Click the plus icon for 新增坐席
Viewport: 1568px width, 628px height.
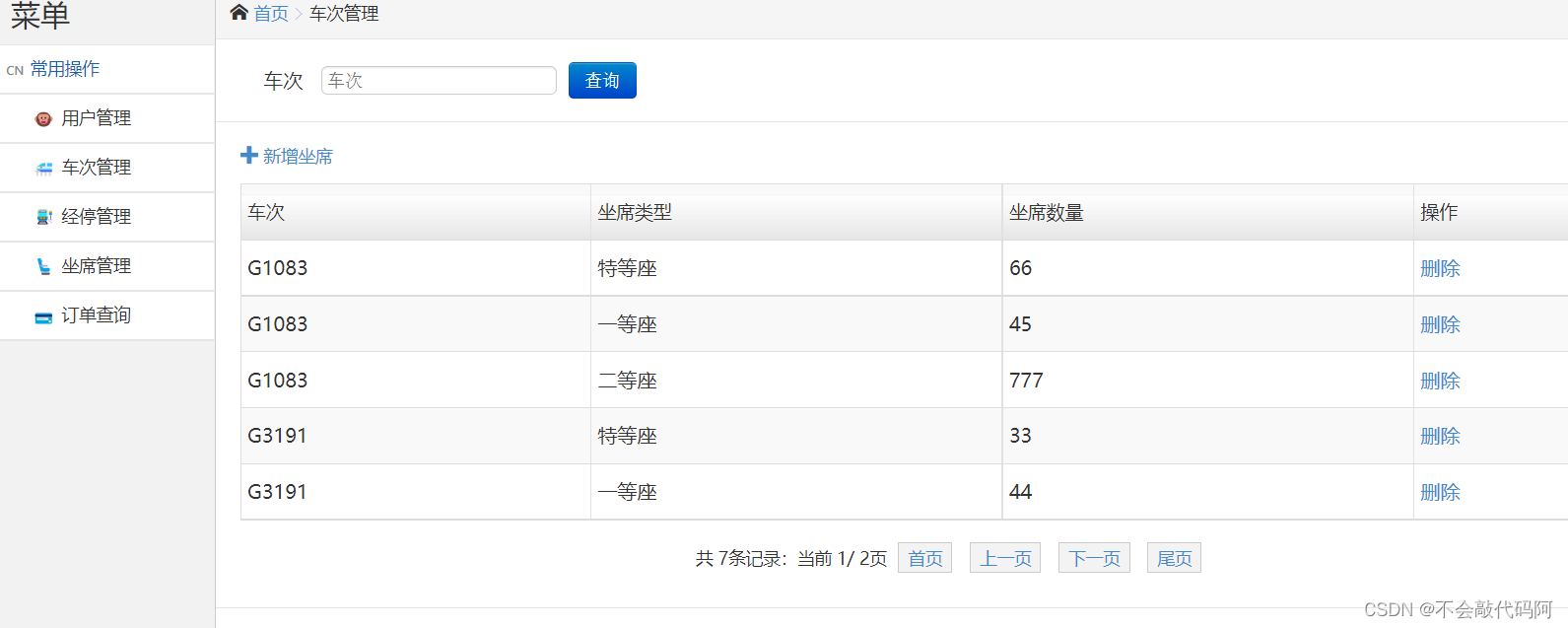[249, 155]
